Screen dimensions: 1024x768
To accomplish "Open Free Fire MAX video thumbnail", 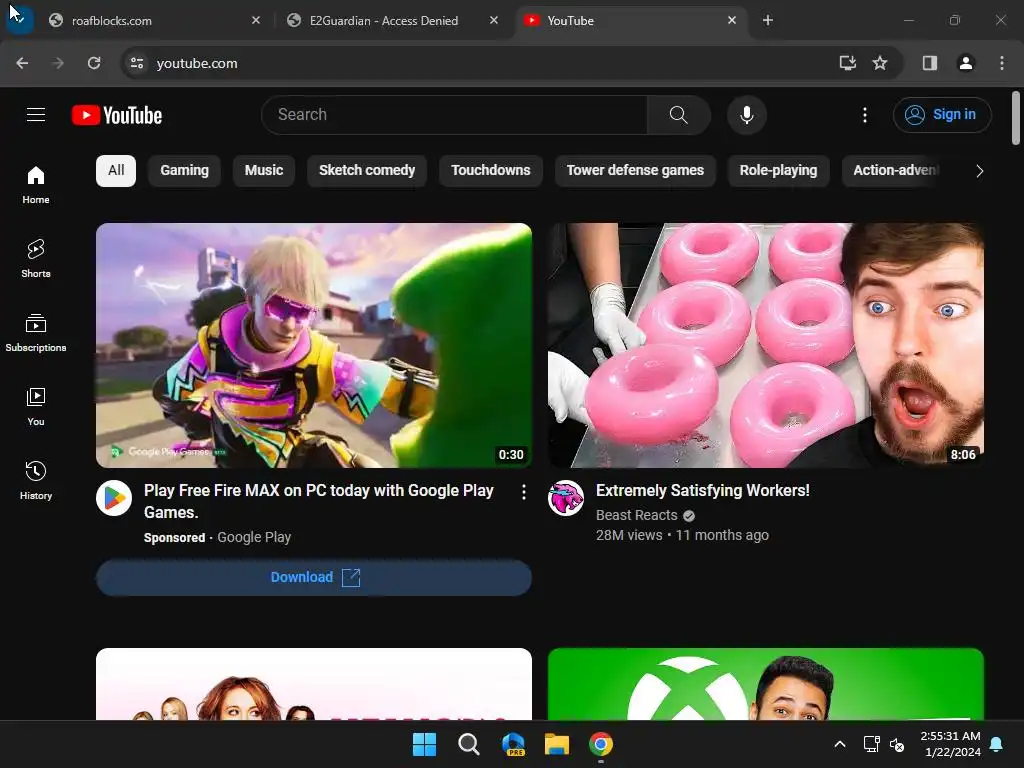I will 314,345.
